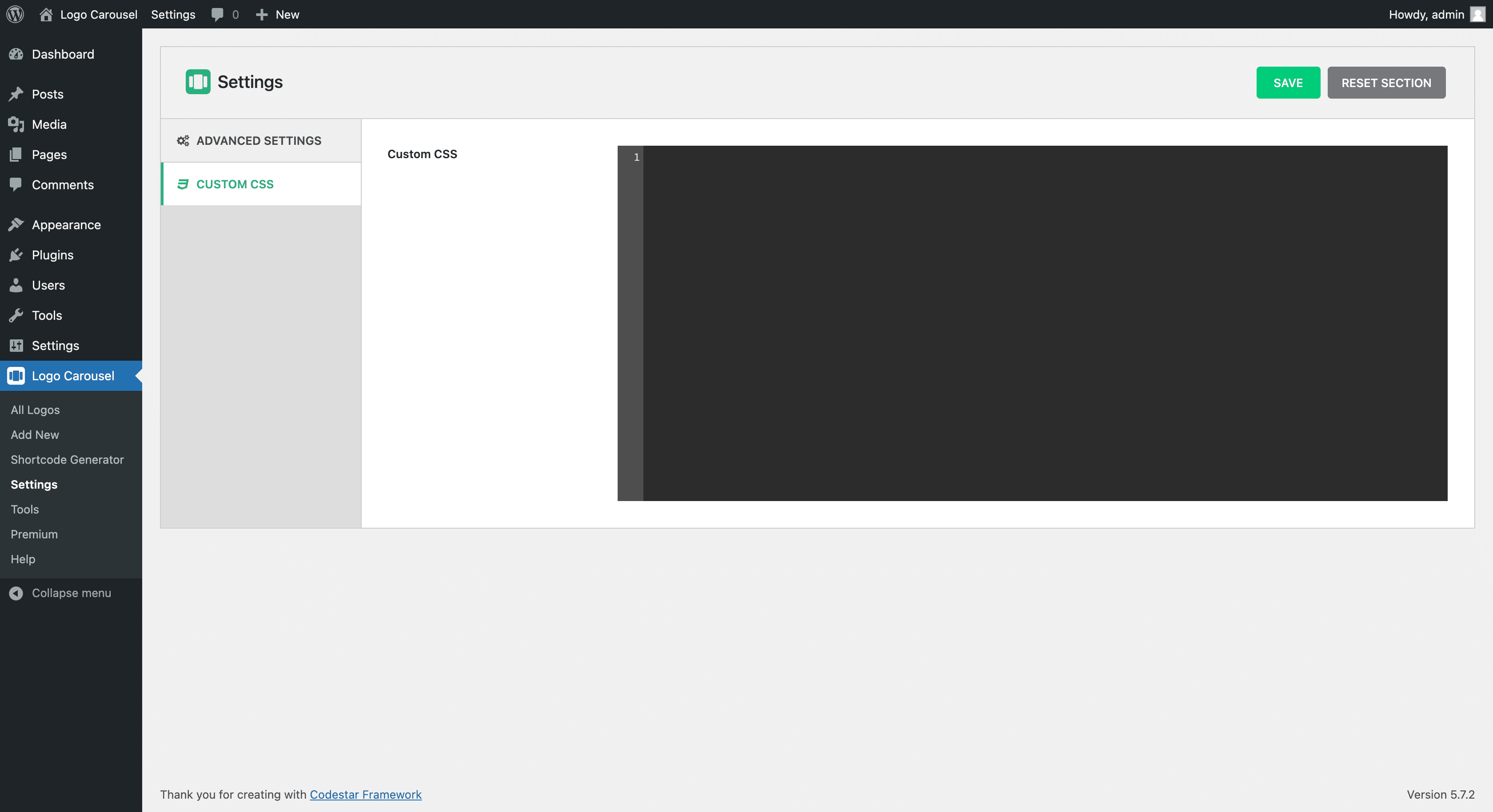Open the Howdy, admin account menu
Viewport: 1493px width, 812px height.
(x=1426, y=15)
